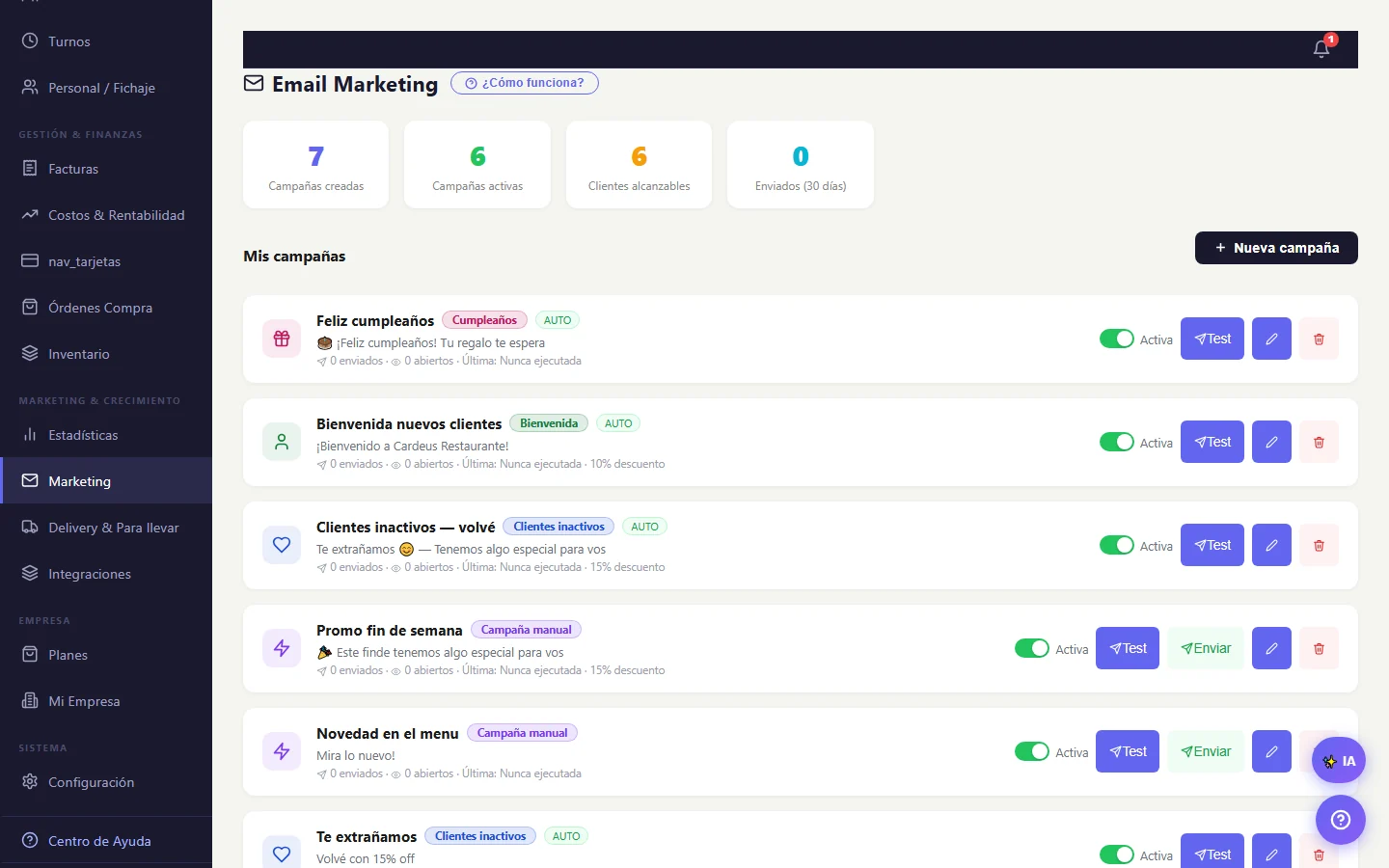Disable the Bienvenida nuevos clientes campaign switch
The width and height of the screenshot is (1389, 868).
1117,442
